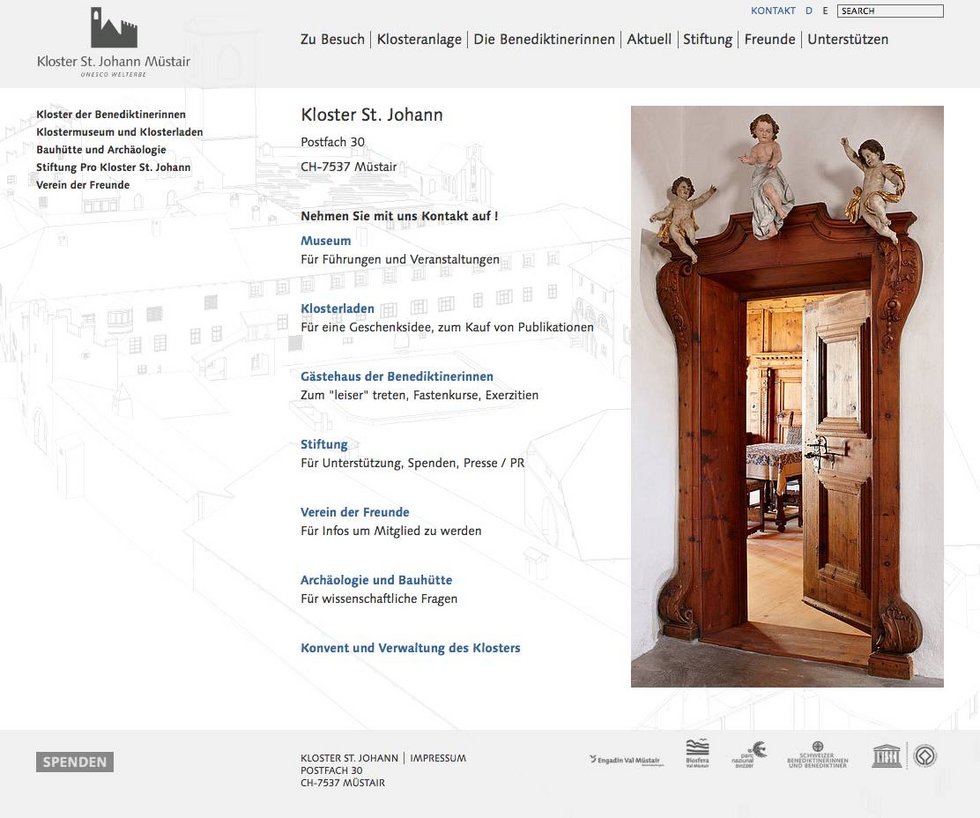The width and height of the screenshot is (980, 818).
Task: Follow the Klosterladen contact link
Action: (x=337, y=309)
